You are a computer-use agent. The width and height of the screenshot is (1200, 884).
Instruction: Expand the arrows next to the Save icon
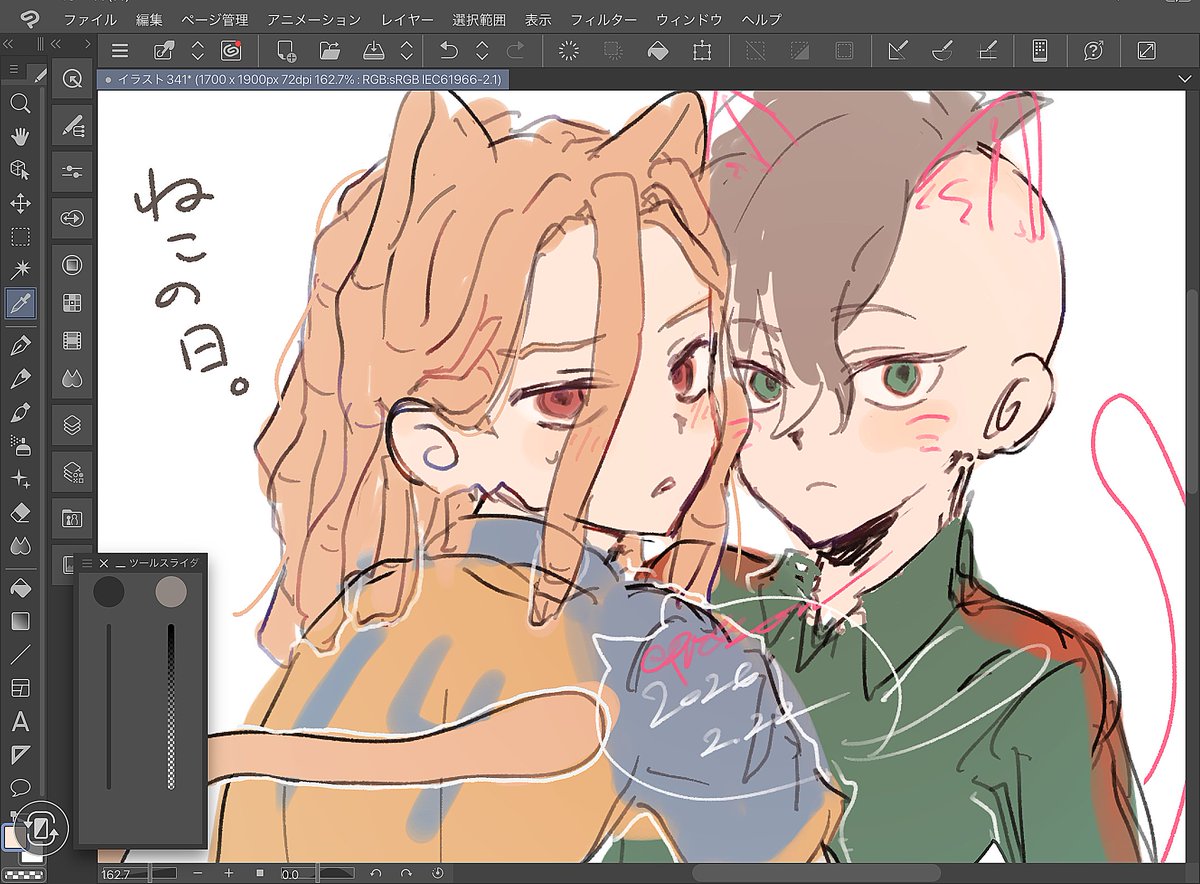click(406, 50)
